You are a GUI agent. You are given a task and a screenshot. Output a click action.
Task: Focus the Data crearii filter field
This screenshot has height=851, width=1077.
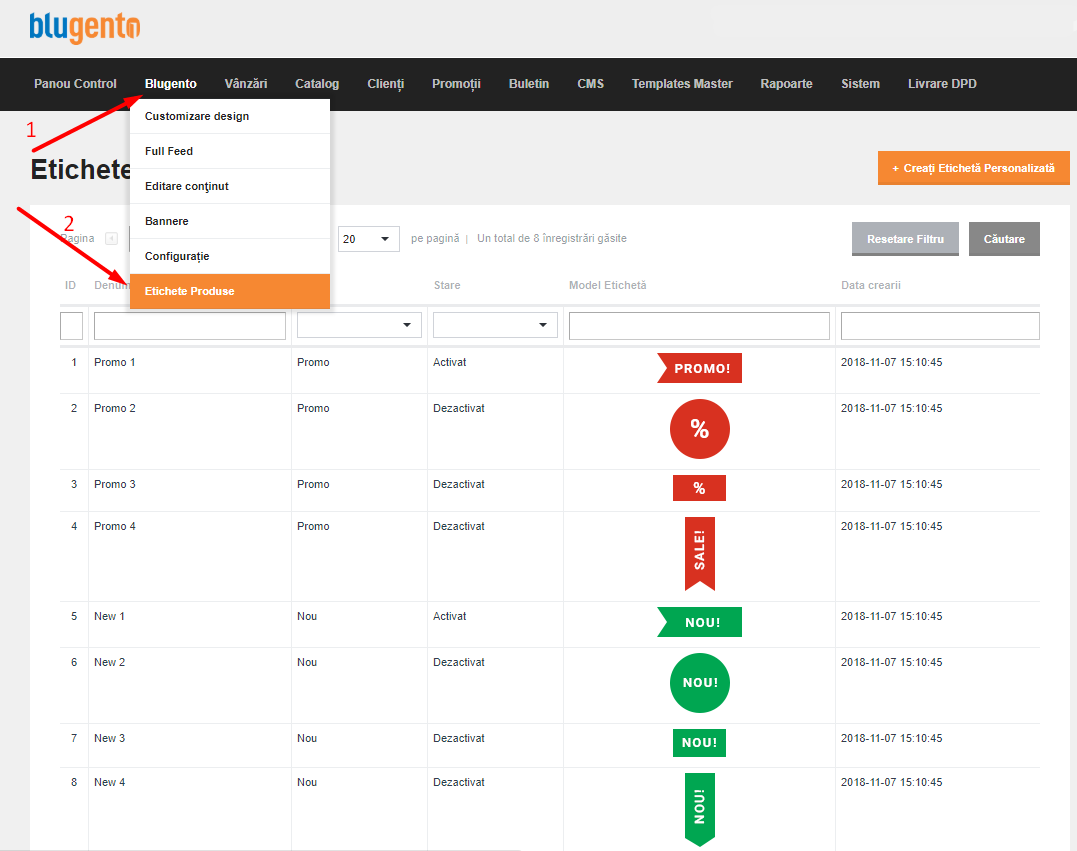[x=940, y=326]
